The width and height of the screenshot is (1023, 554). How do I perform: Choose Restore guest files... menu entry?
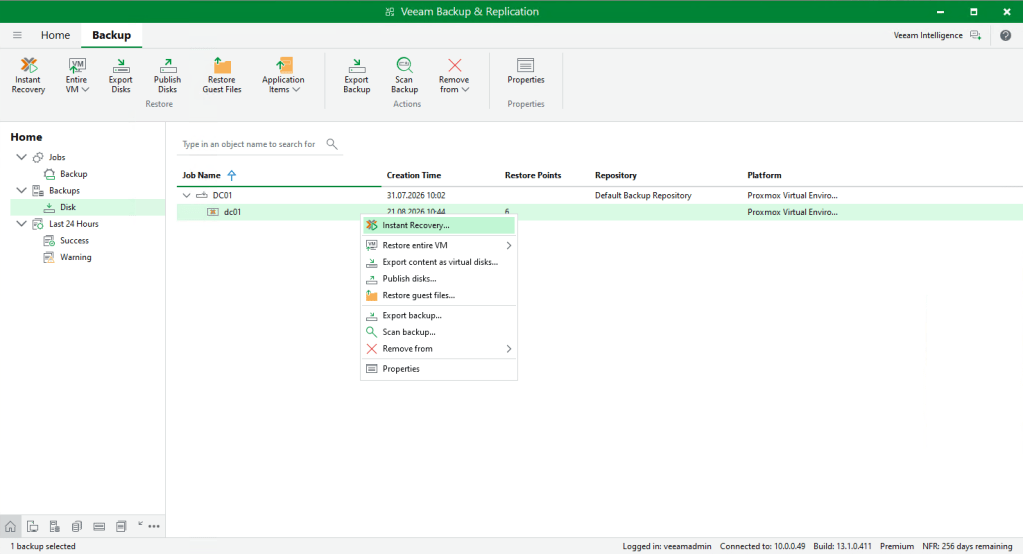click(x=438, y=296)
